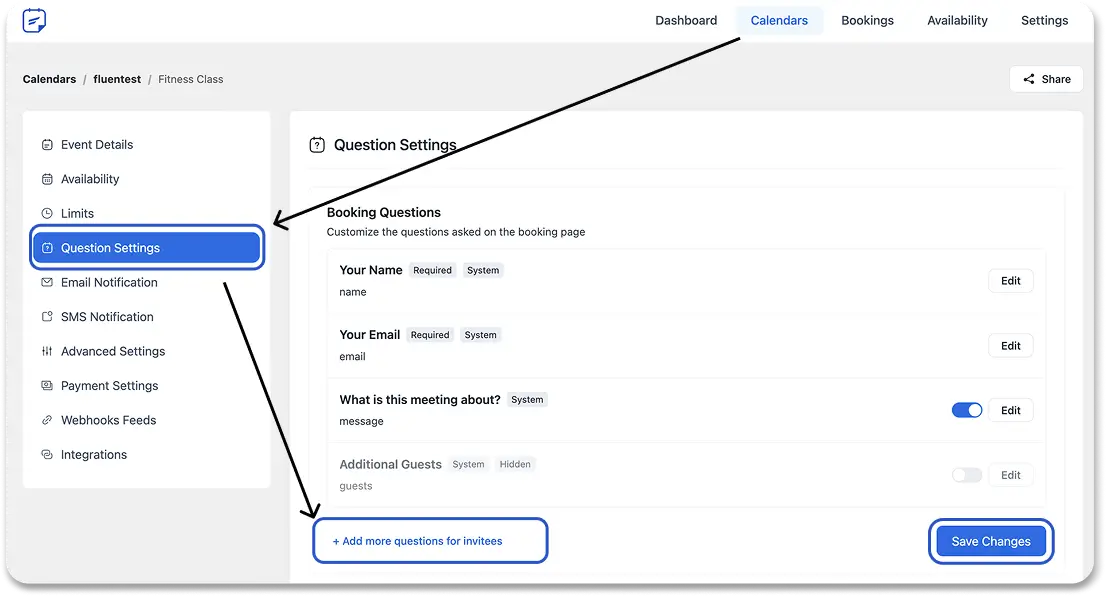Click the Integrations icon
The height and width of the screenshot is (596, 1106).
(47, 455)
